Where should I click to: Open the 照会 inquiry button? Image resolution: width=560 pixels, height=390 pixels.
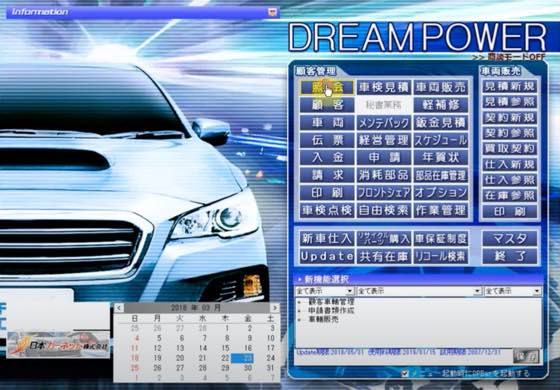(x=327, y=88)
